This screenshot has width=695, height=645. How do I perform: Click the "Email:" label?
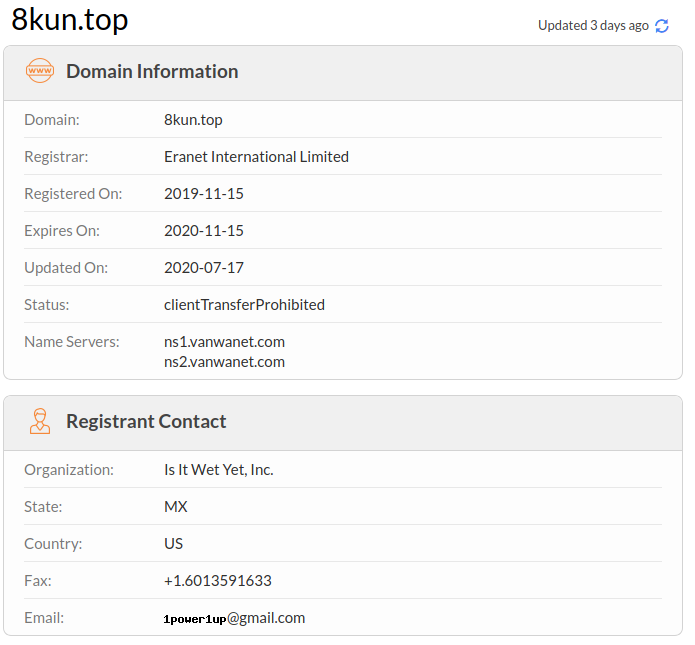point(44,618)
